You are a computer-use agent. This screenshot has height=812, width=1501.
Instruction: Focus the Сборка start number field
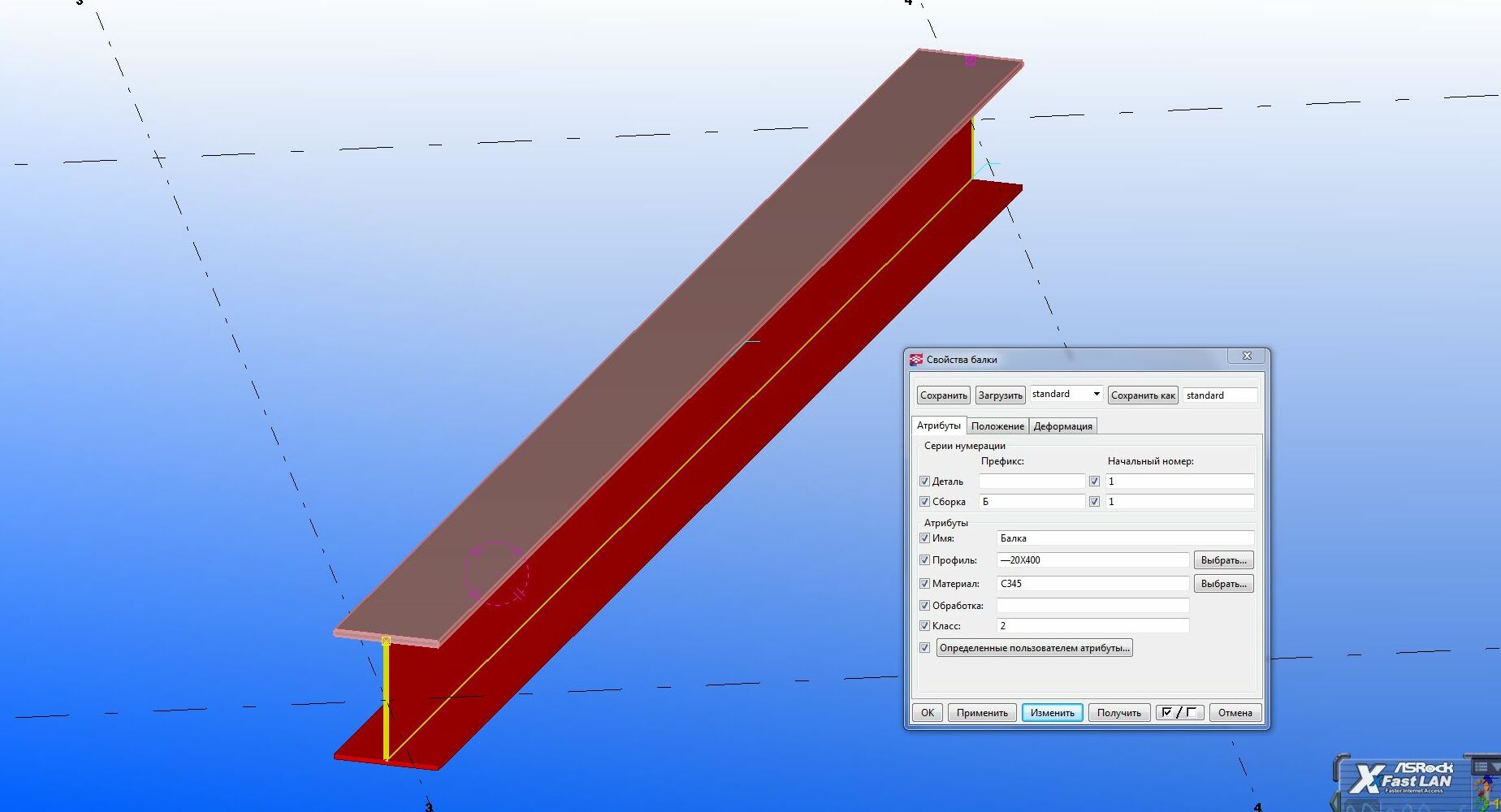coord(1179,502)
